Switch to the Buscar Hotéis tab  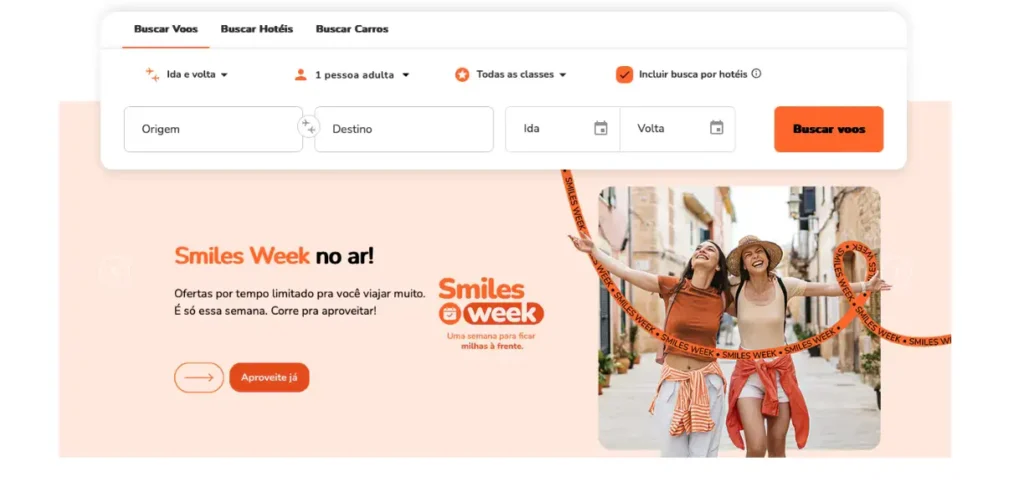click(x=257, y=29)
